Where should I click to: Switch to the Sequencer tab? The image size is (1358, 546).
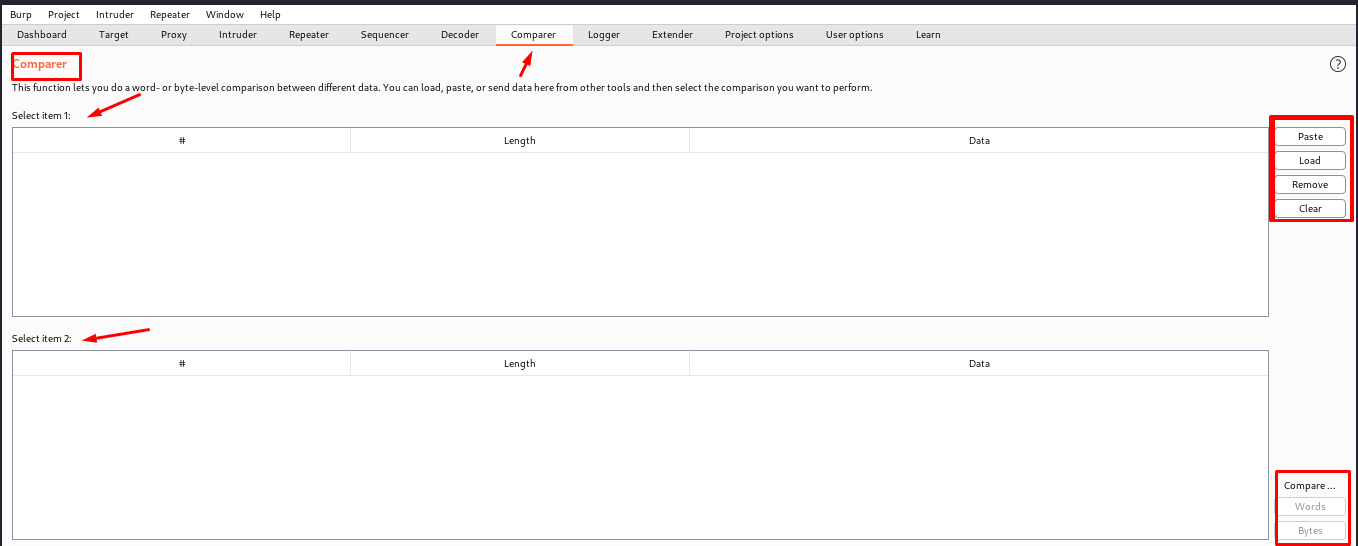click(385, 35)
